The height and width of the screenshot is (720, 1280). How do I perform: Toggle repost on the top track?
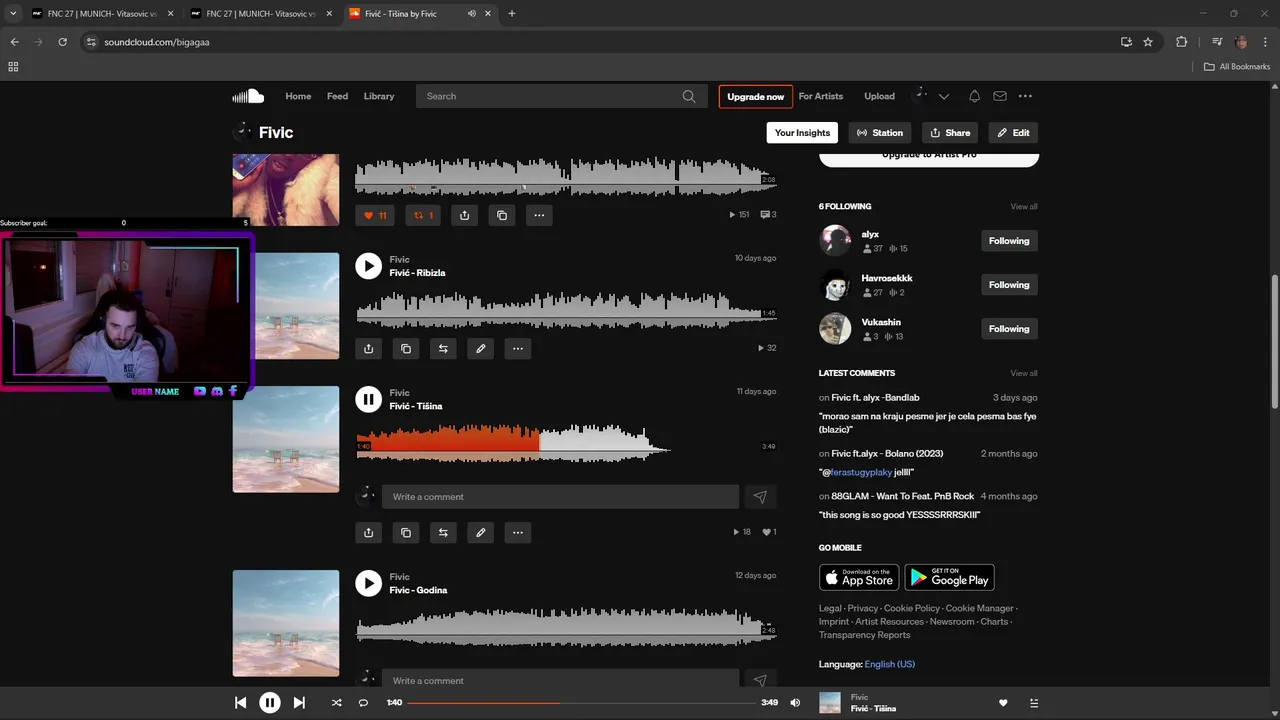coord(424,215)
